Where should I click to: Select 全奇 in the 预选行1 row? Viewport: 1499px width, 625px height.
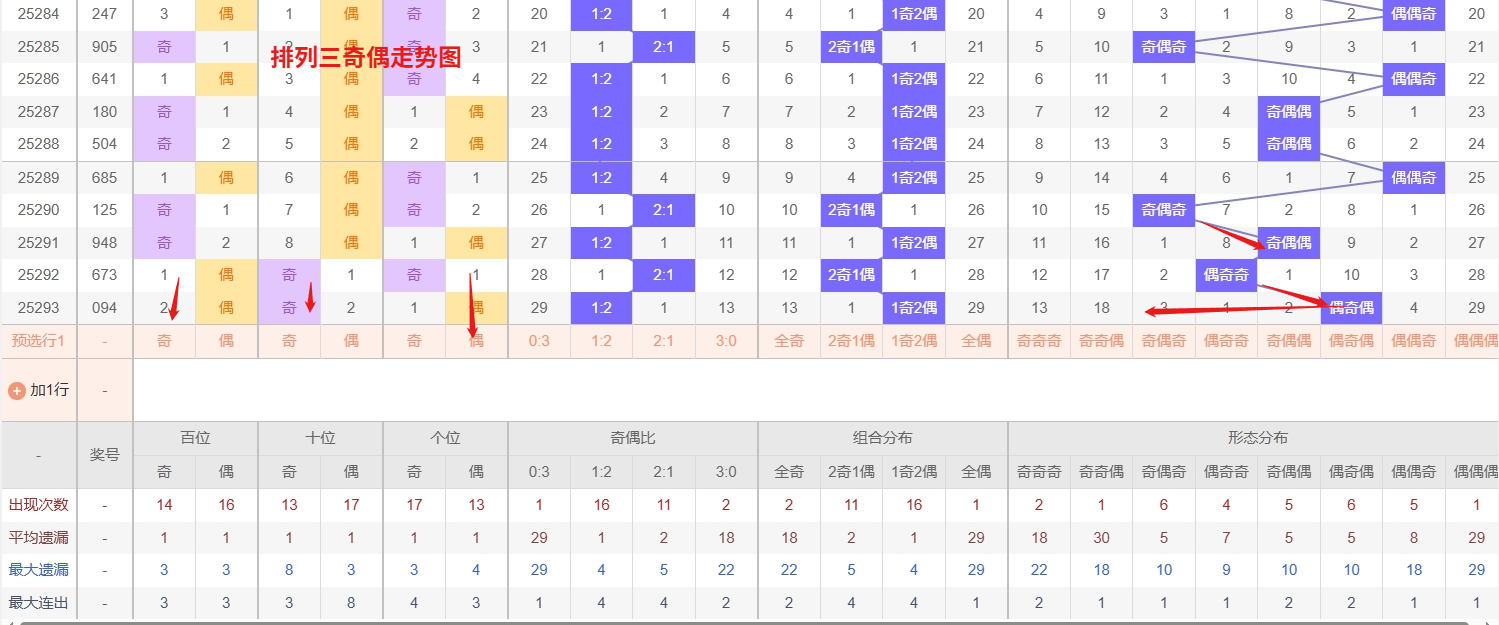[x=789, y=341]
